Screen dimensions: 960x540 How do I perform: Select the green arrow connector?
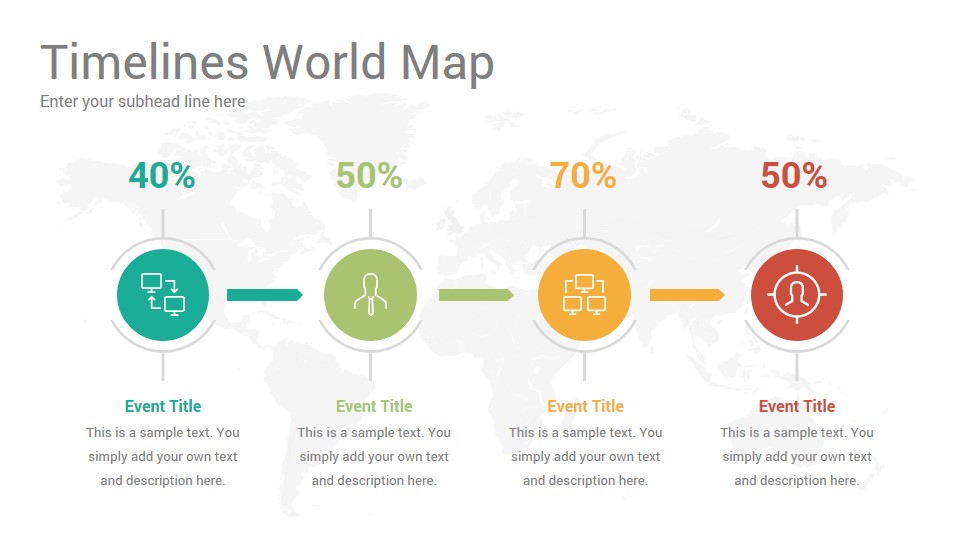click(x=476, y=295)
